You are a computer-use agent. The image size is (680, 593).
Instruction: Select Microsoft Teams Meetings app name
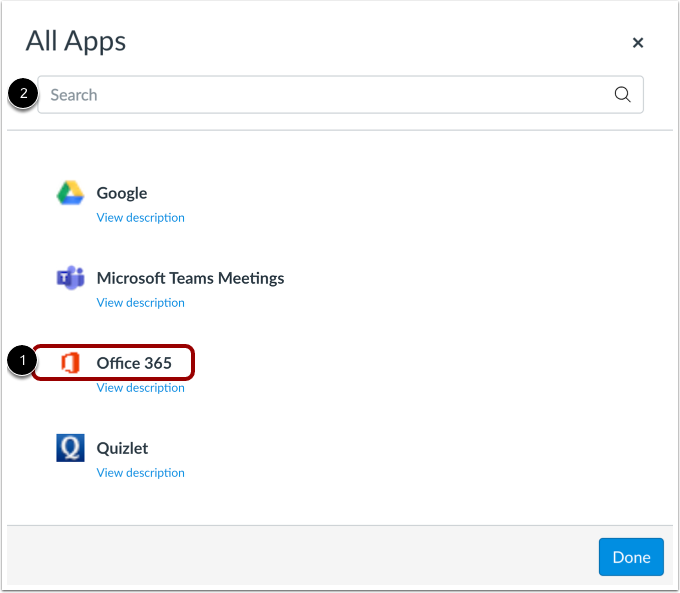[x=190, y=278]
